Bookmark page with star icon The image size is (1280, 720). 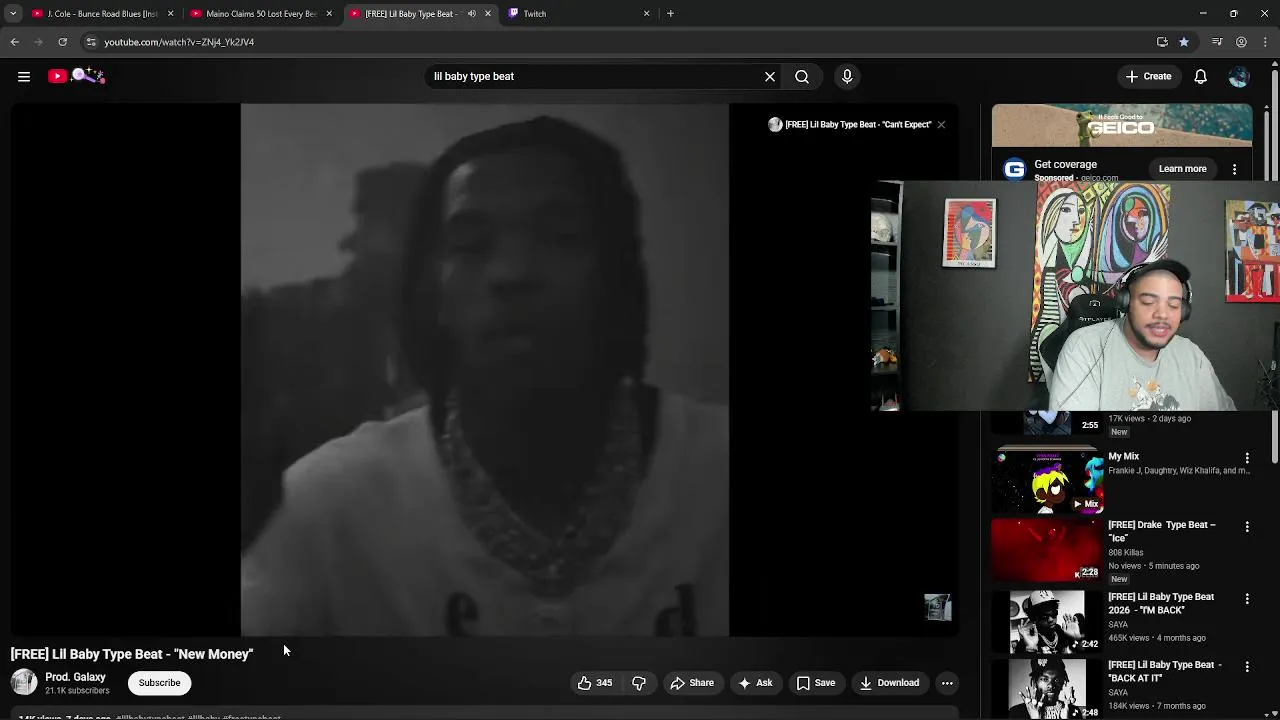(x=1184, y=42)
